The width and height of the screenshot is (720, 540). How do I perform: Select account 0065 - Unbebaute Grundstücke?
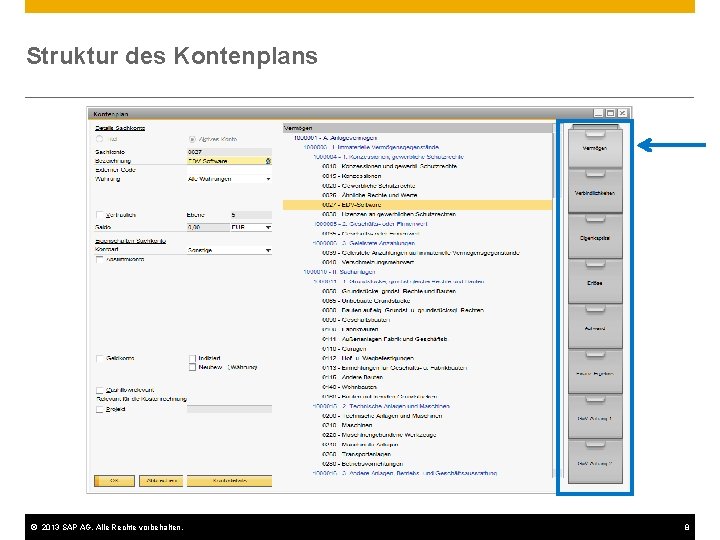366,301
